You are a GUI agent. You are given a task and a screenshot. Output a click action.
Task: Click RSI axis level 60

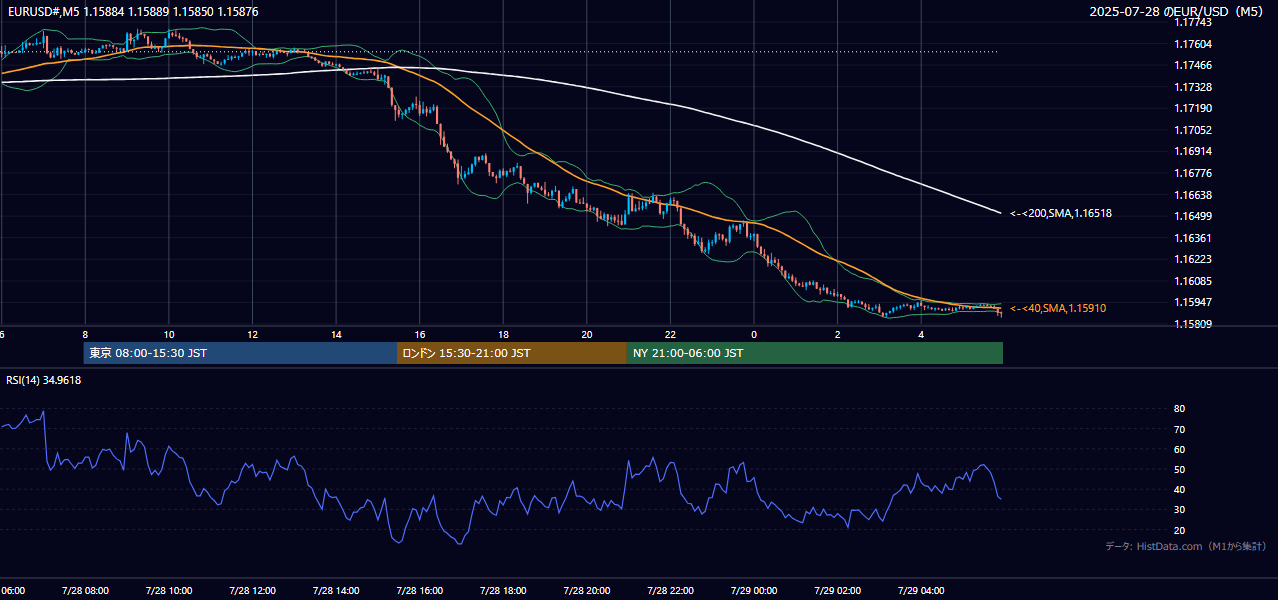(1180, 449)
